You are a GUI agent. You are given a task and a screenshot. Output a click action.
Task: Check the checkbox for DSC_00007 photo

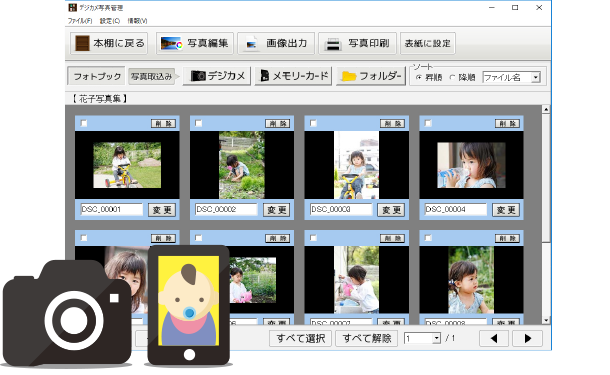(x=313, y=238)
